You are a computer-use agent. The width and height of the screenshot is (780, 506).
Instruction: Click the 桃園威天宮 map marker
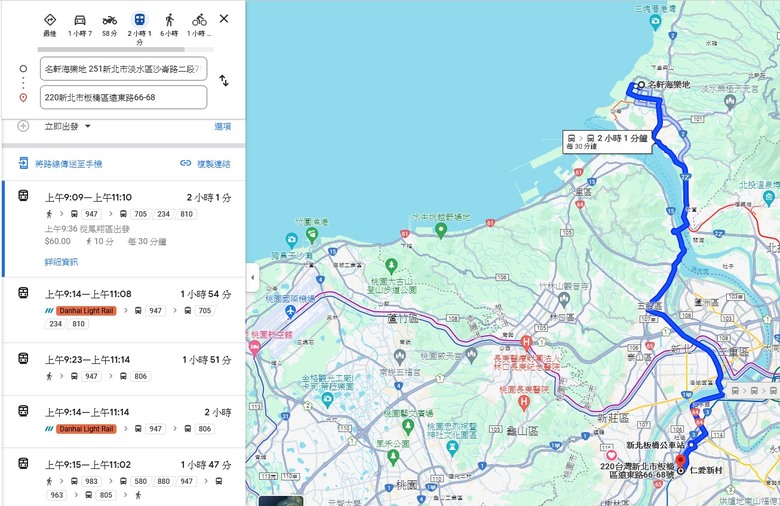(472, 355)
